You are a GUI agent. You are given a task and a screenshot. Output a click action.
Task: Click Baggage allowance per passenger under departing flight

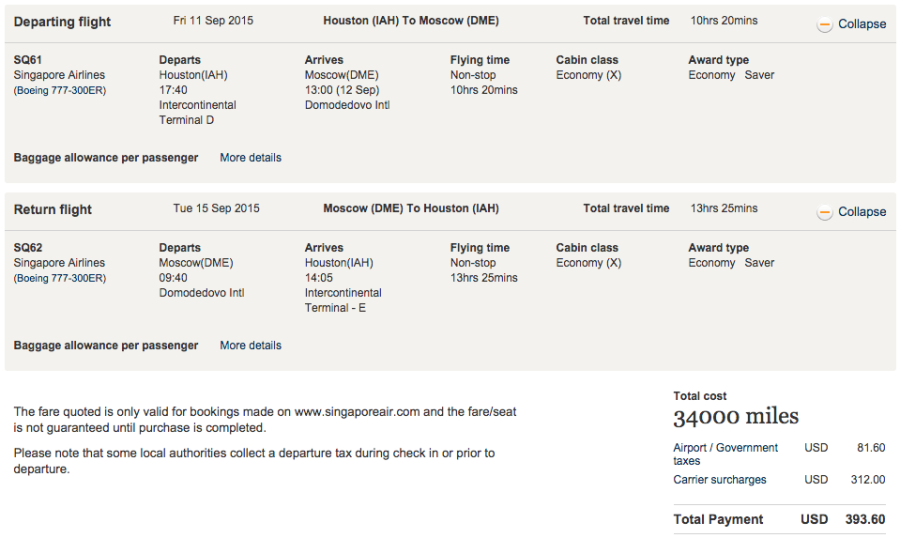(x=106, y=158)
